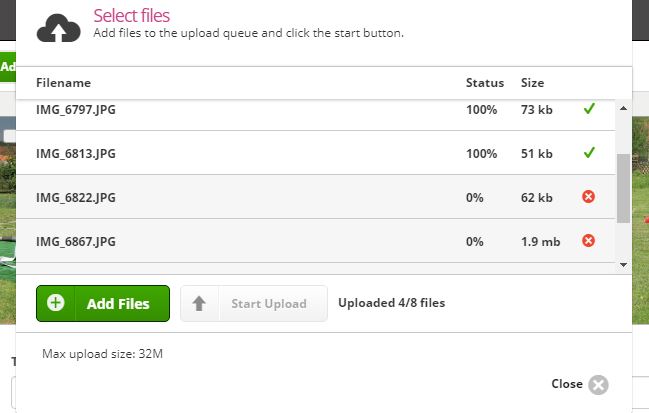Viewport: 649px width, 413px height.
Task: Click the Uploaded 4/8 files status text
Action: (x=392, y=303)
